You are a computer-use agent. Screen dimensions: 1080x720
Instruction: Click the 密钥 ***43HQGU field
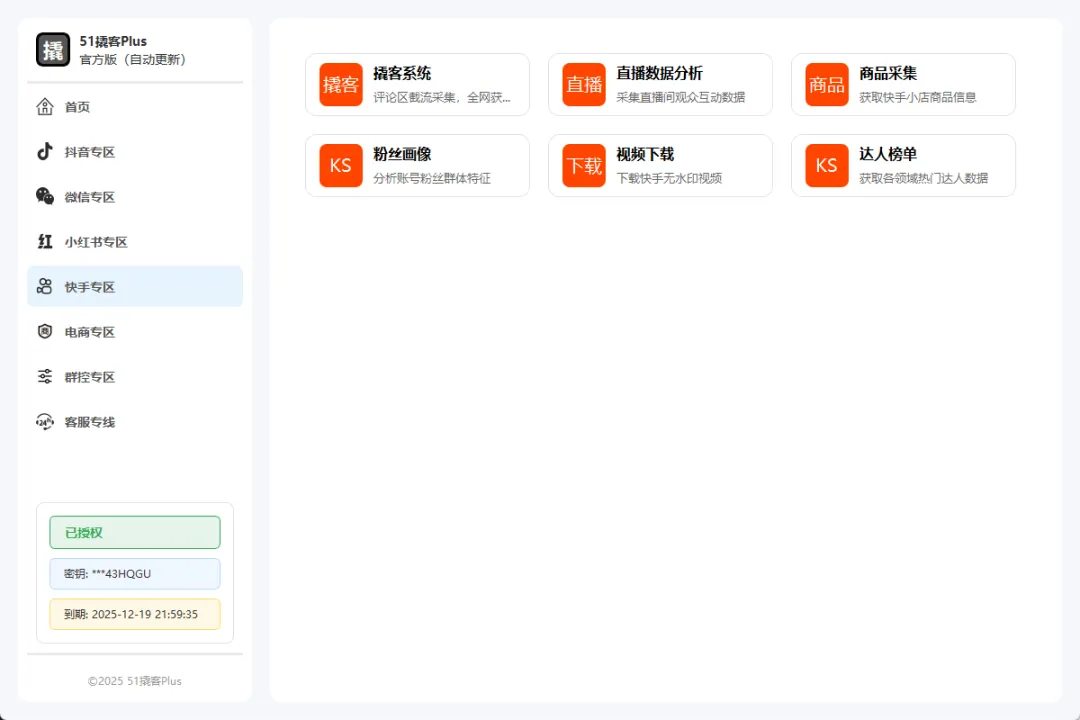click(134, 574)
